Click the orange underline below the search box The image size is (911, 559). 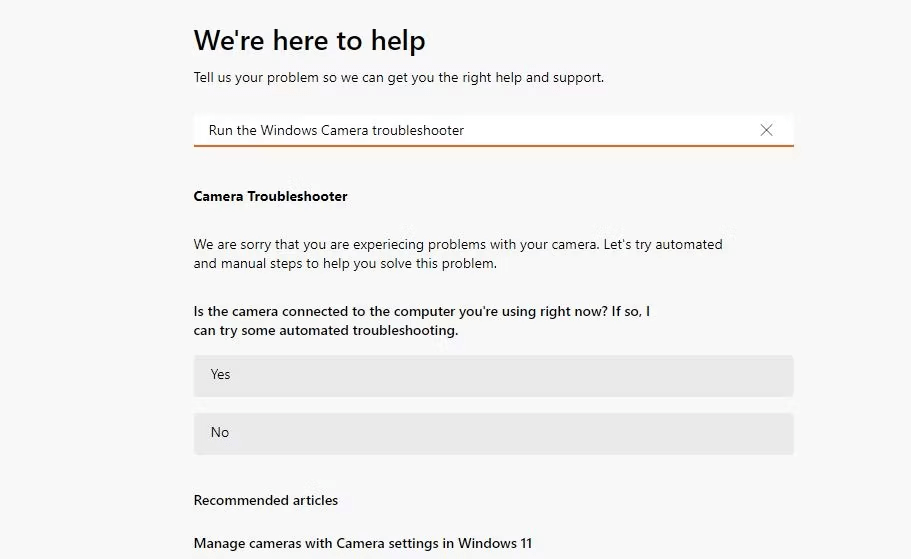pos(493,146)
